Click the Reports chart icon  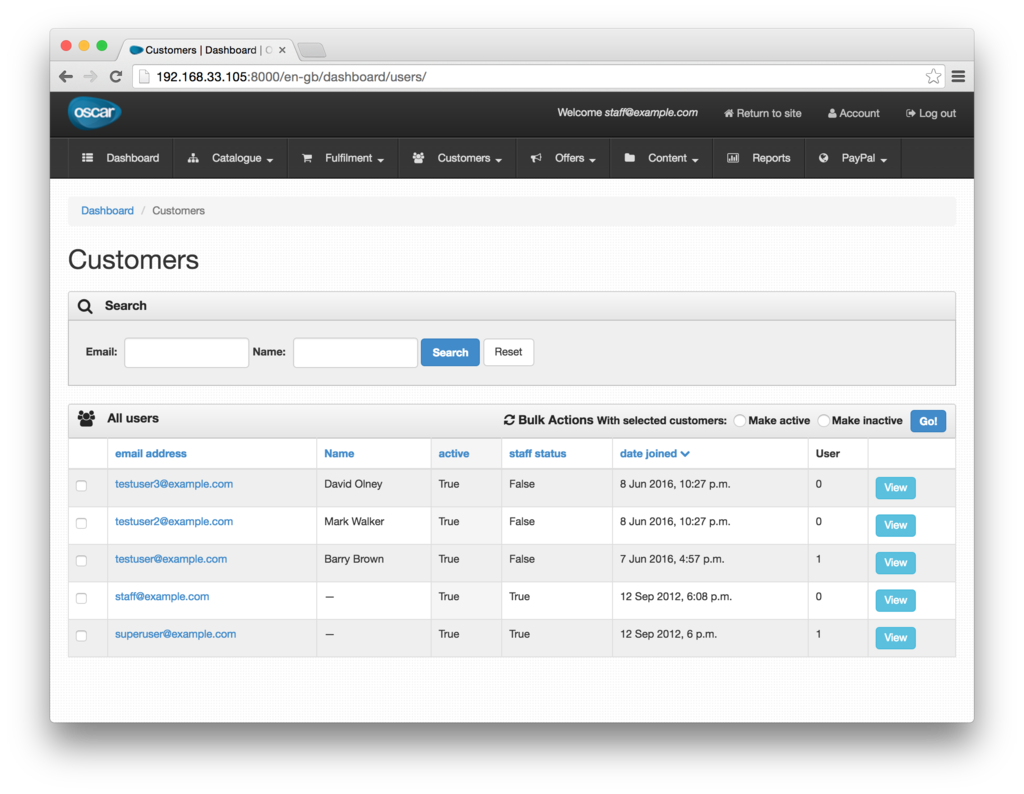(733, 158)
